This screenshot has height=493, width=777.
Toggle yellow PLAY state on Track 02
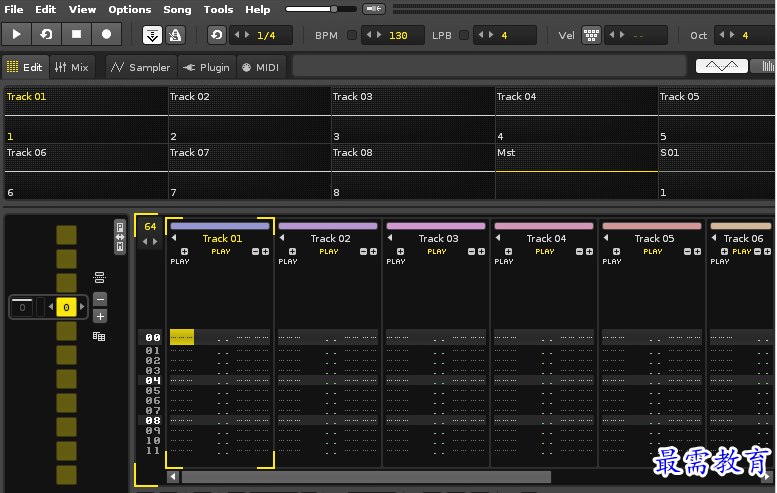click(329, 252)
